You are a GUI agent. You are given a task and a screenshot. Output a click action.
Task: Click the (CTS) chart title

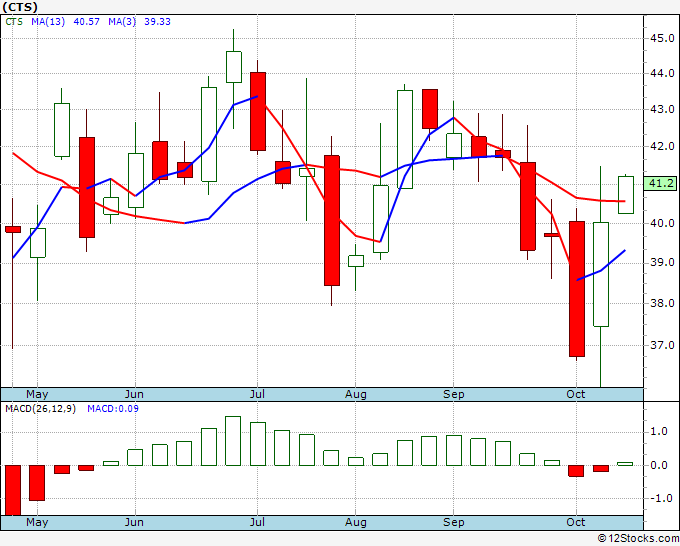point(20,7)
